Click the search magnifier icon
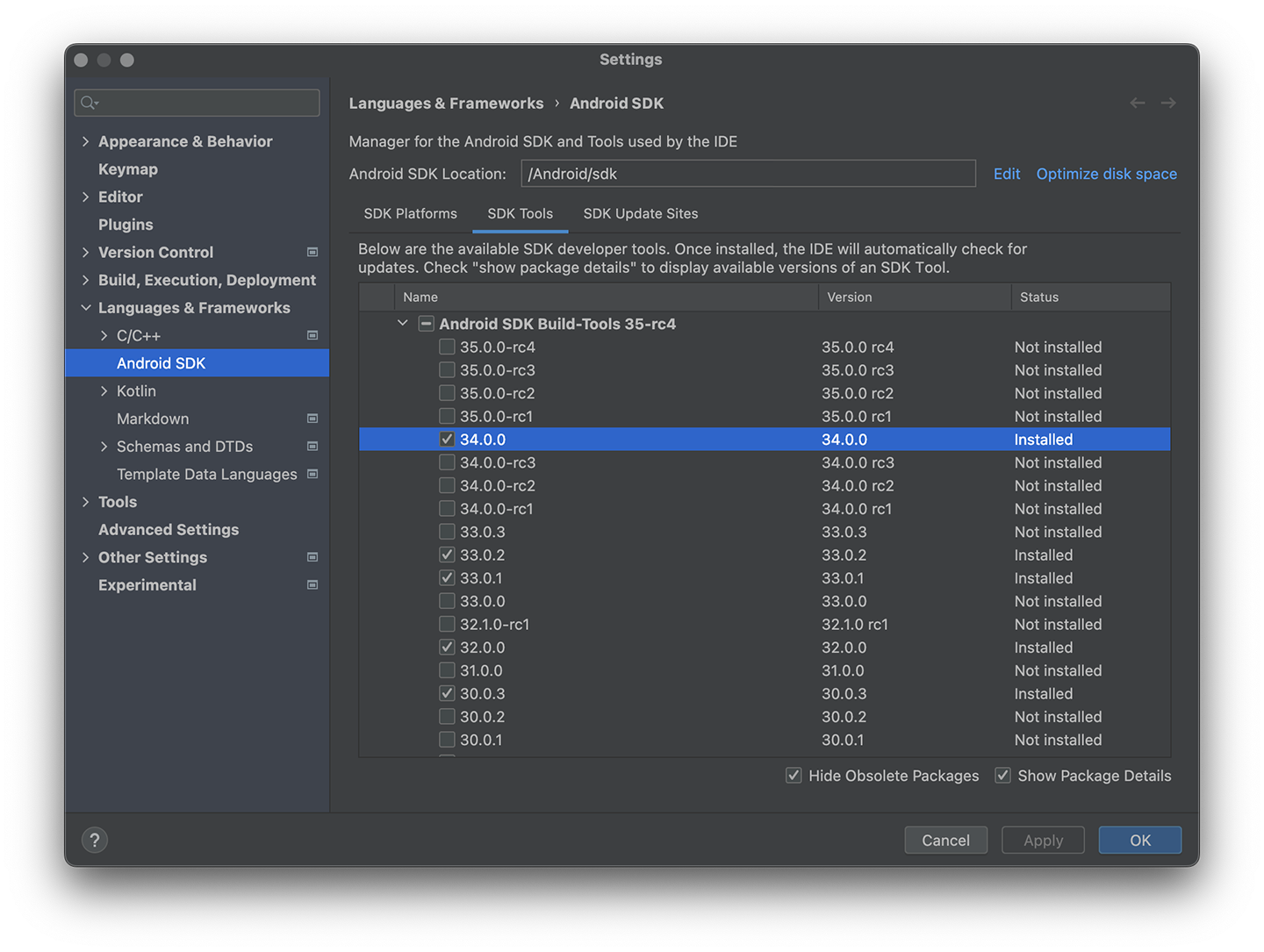 [89, 104]
